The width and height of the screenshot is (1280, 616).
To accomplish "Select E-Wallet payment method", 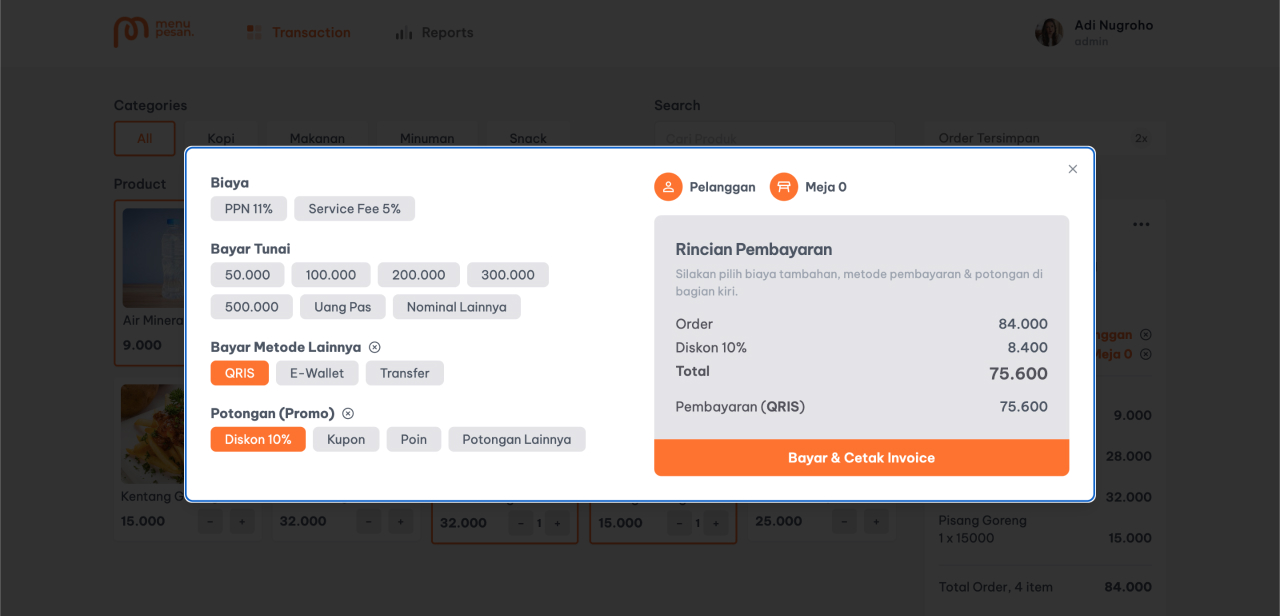I will pyautogui.click(x=317, y=373).
